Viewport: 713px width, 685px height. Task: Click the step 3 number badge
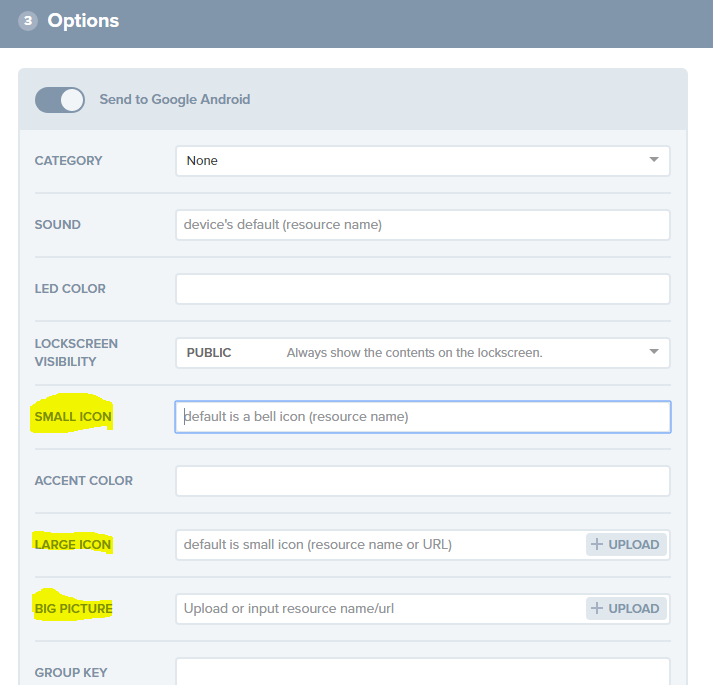click(27, 21)
